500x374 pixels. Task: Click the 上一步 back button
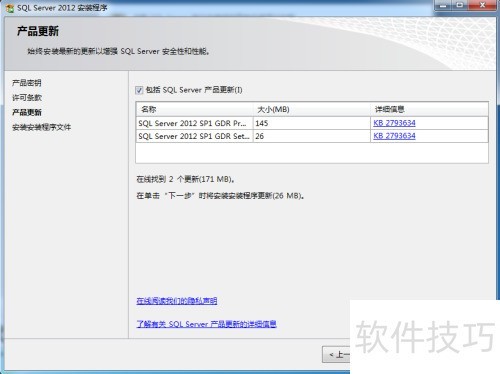tap(336, 354)
